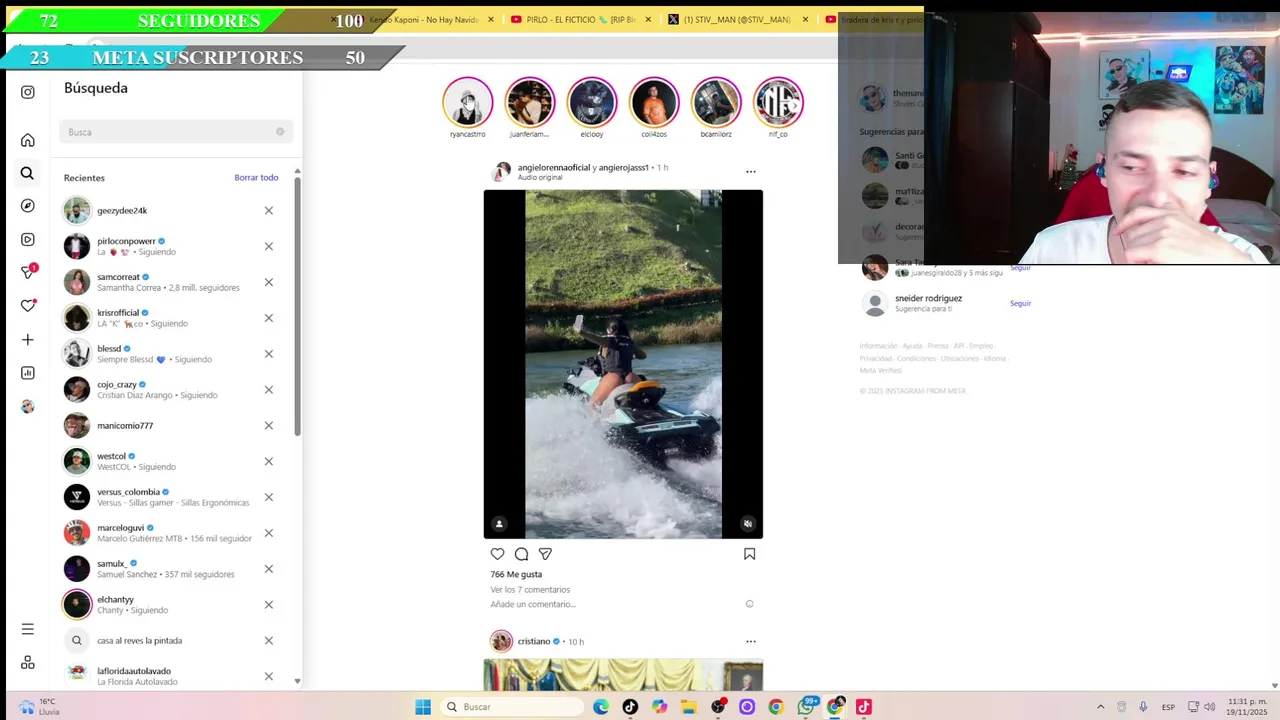
Task: Close the PIRLO - EL FICTICIO tab
Action: (648, 19)
